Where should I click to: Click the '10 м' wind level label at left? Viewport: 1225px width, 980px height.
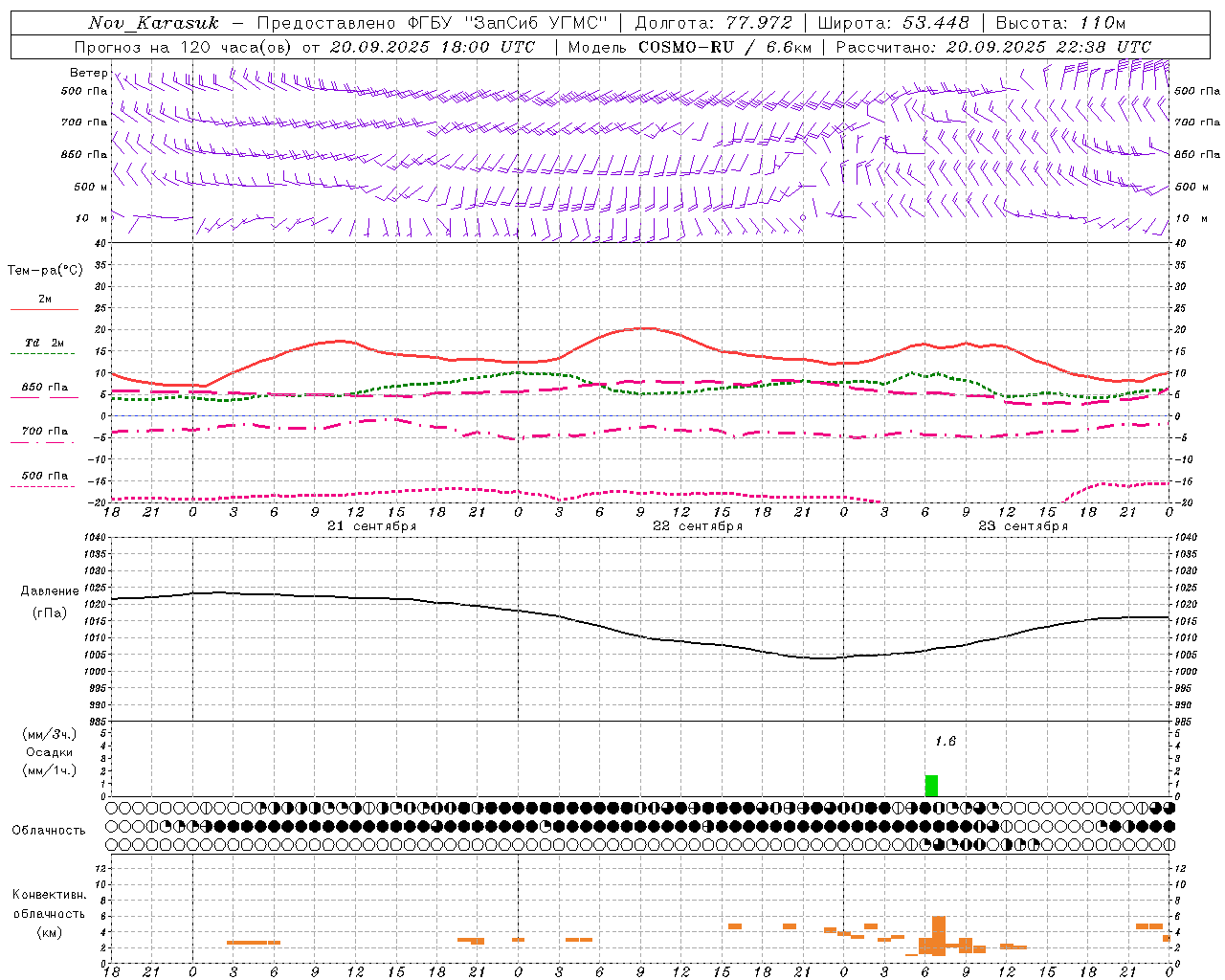click(92, 218)
